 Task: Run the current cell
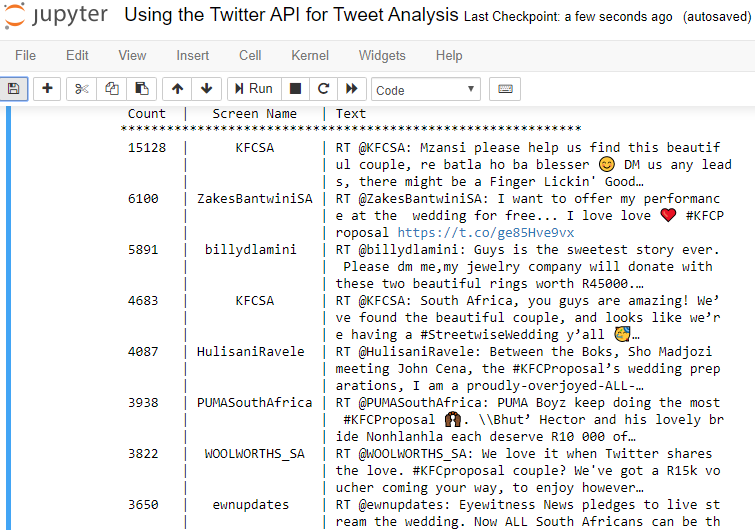point(254,89)
